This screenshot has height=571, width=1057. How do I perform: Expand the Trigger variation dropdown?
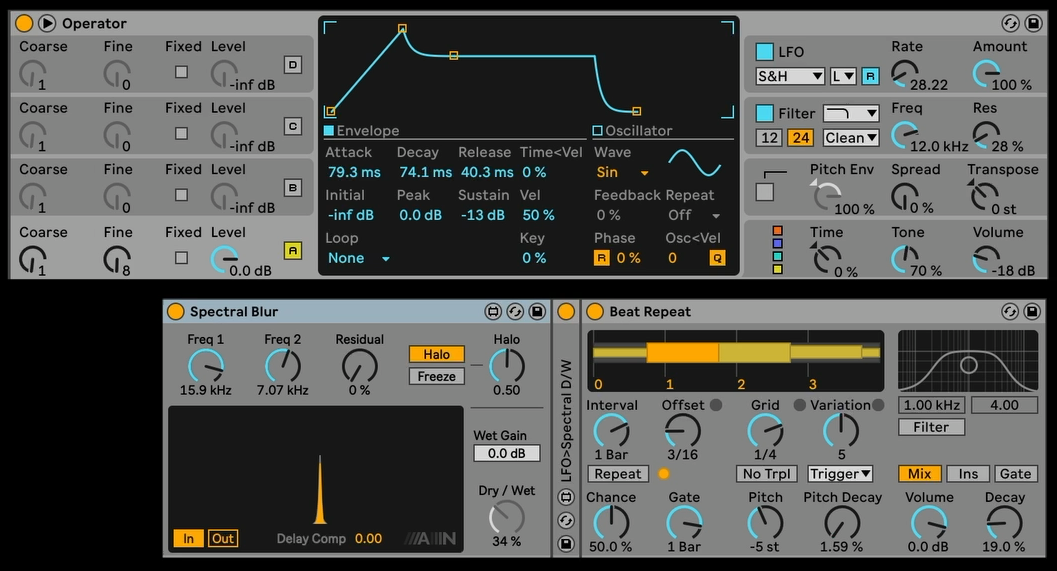point(840,474)
